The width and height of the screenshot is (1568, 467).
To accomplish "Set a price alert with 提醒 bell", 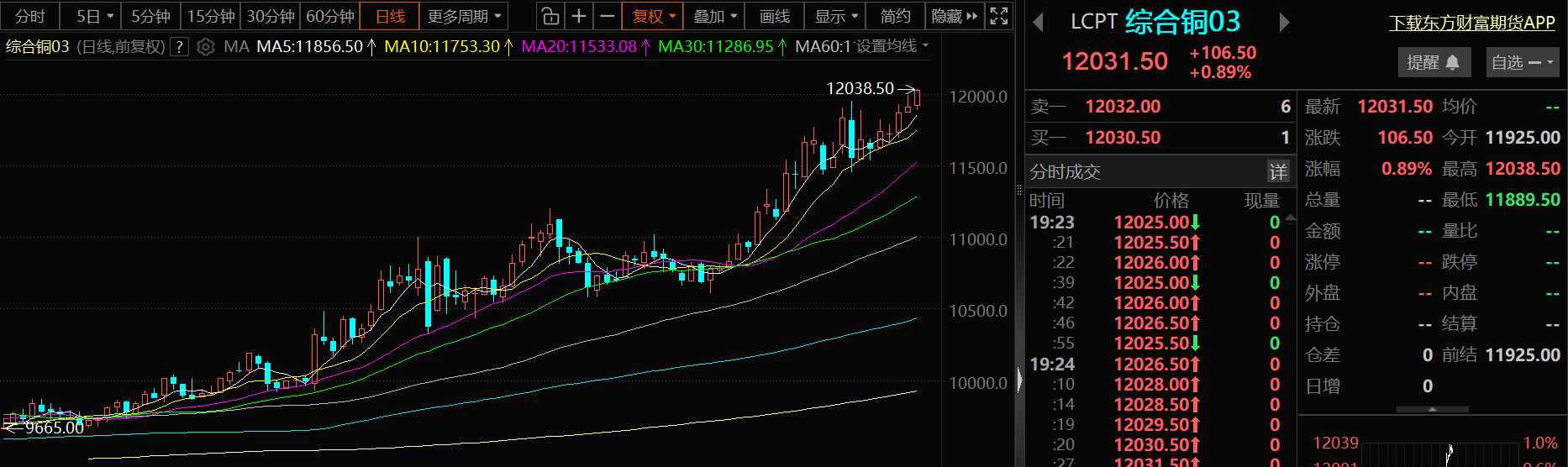I will 1433,62.
